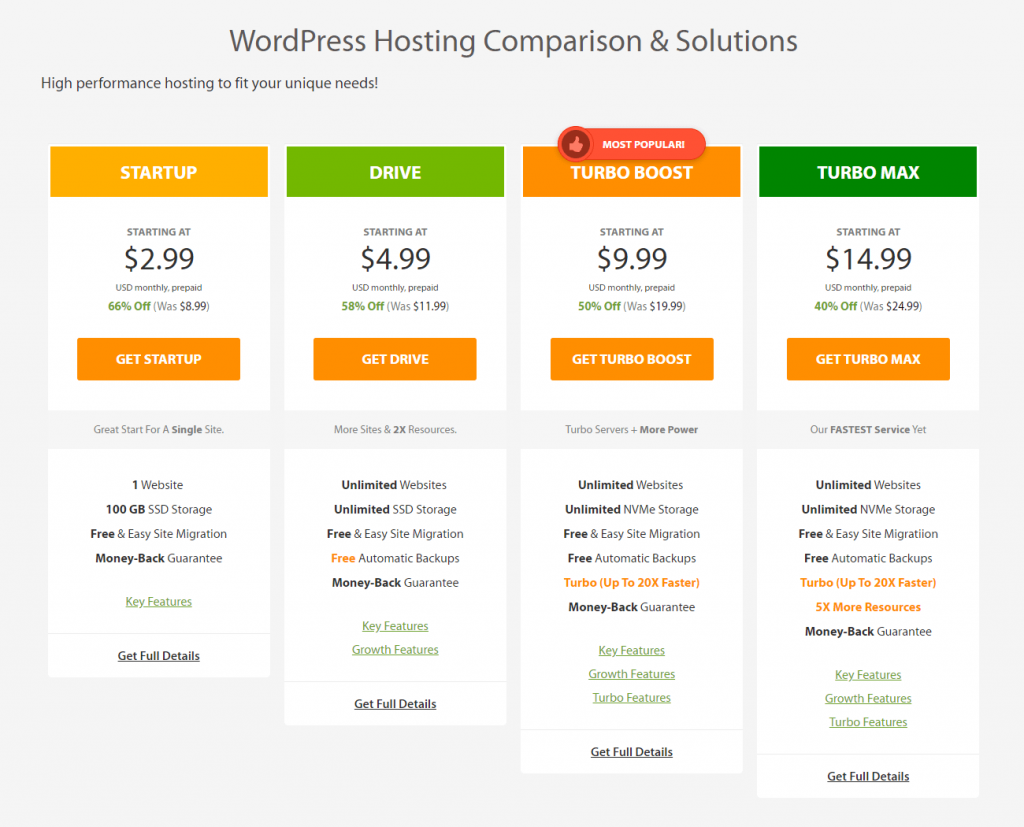Click 'More Sites & 2X Resources.' tagline
The width and height of the screenshot is (1024, 827).
point(395,429)
